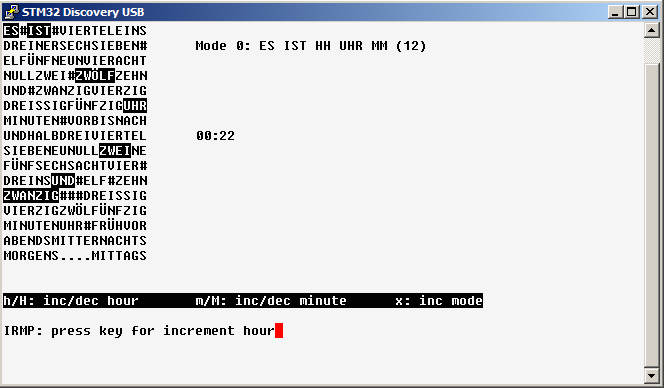Viewport: 664px width, 388px height.
Task: Click the red text cursor block
Action: click(279, 331)
